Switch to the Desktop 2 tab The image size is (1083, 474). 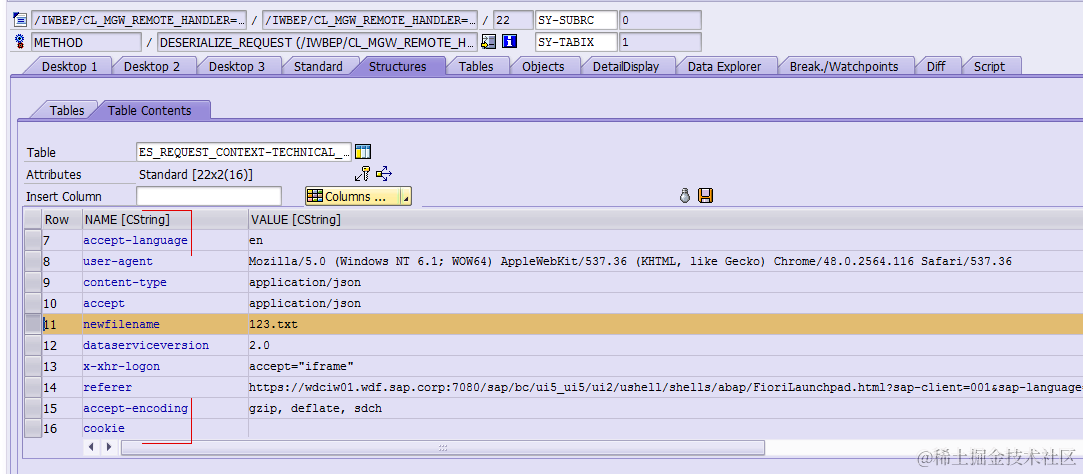pos(152,66)
